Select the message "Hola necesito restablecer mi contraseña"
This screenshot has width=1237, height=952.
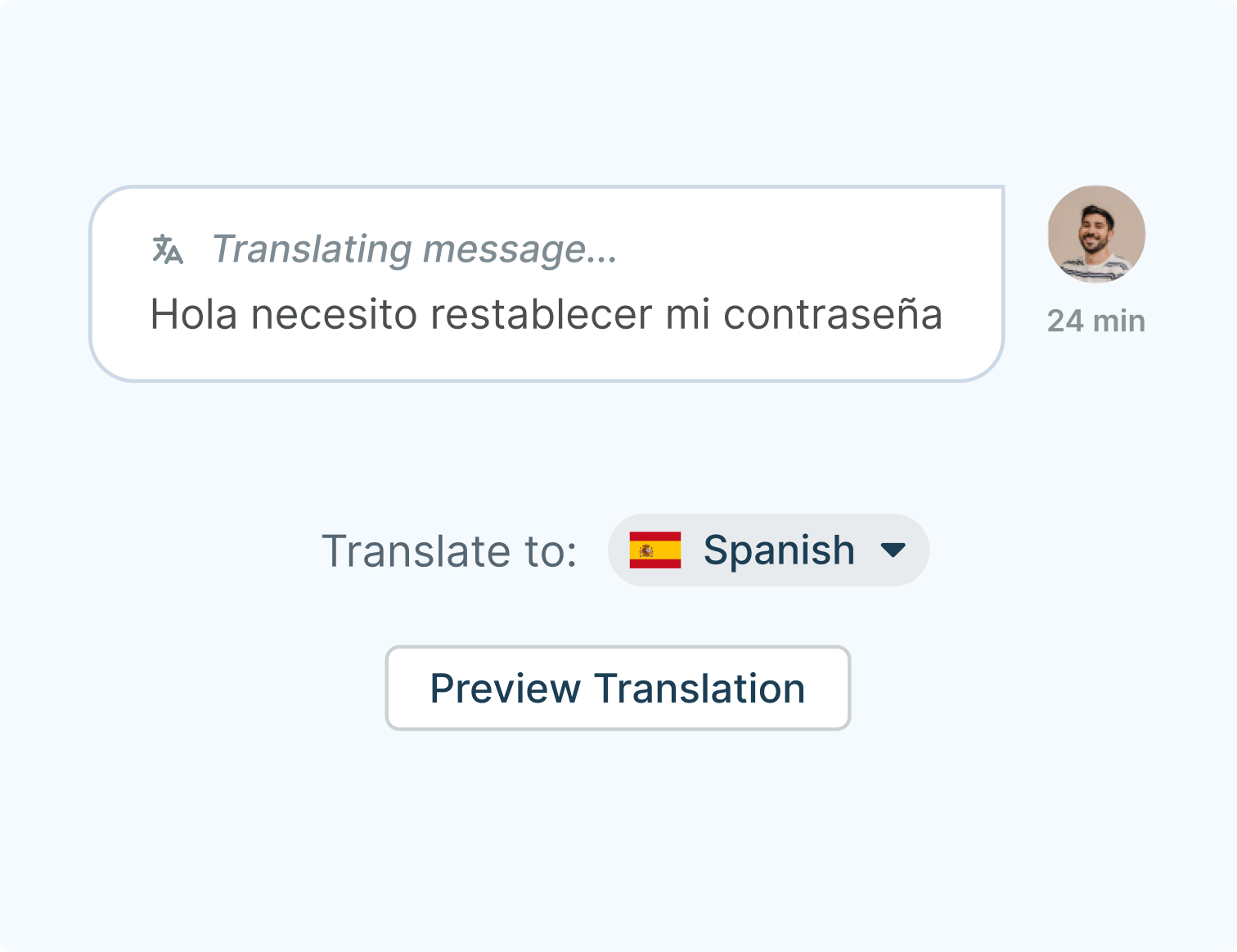(x=546, y=314)
